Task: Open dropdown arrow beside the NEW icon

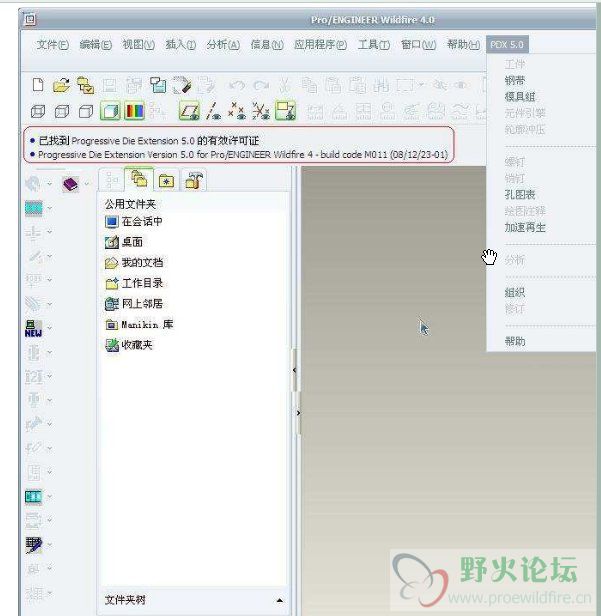Action: click(x=50, y=328)
